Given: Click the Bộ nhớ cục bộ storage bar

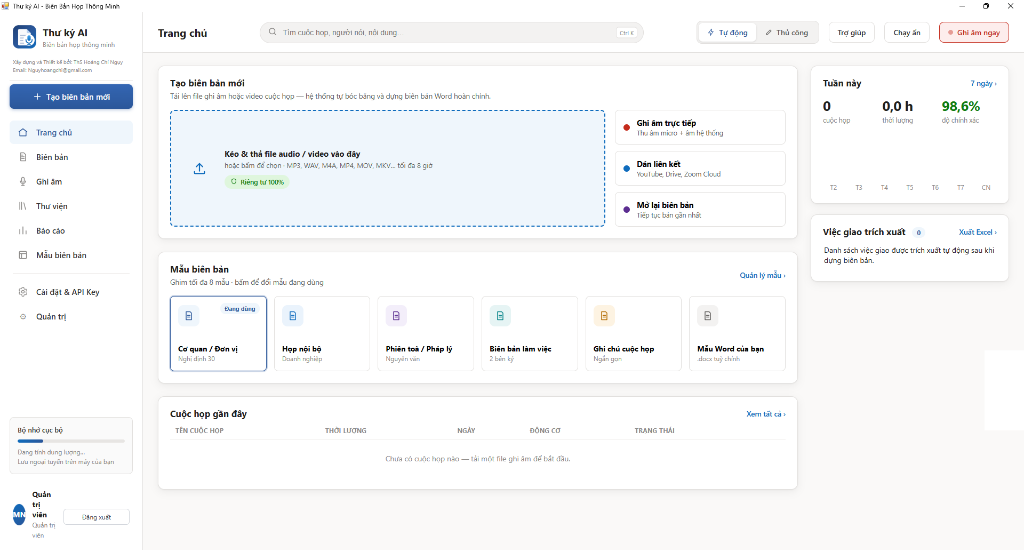Looking at the screenshot, I should tap(71, 441).
